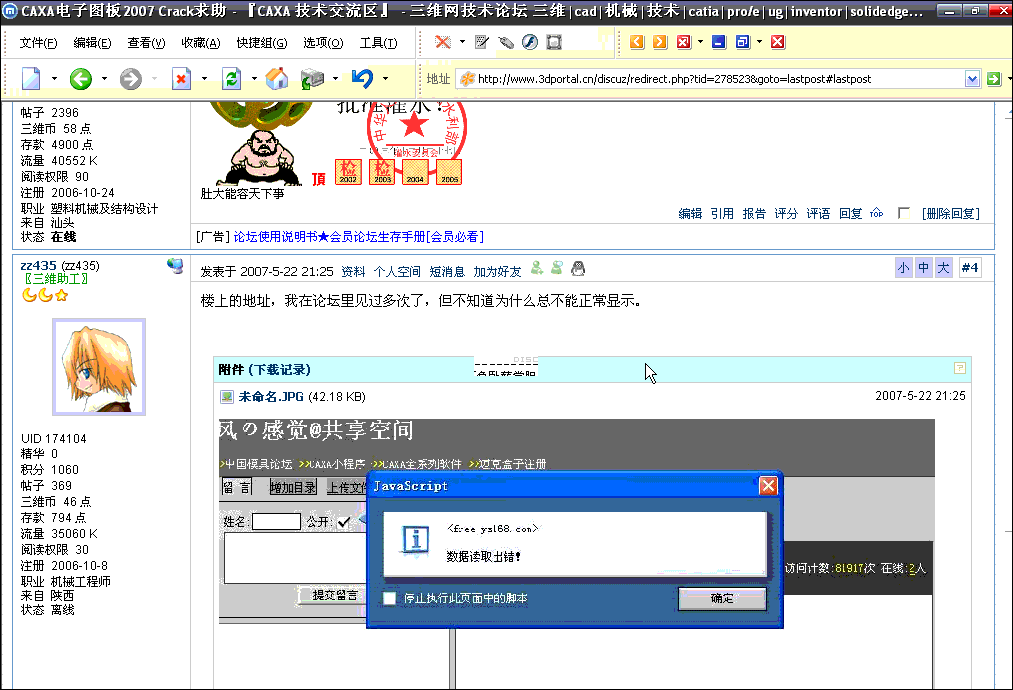1013x690 pixels.
Task: Click the blue undo arrow icon
Action: [362, 78]
